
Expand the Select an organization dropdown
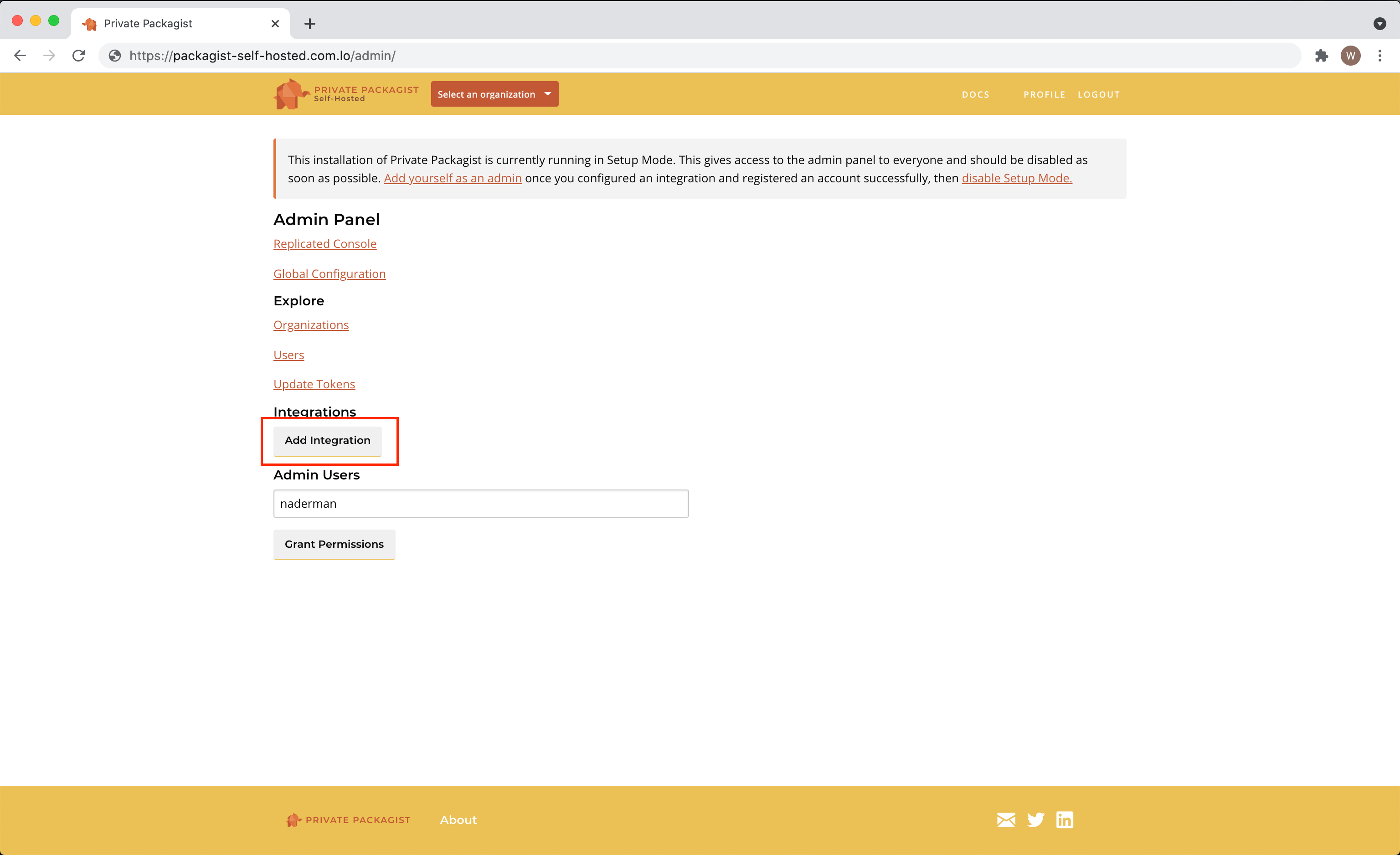click(494, 94)
